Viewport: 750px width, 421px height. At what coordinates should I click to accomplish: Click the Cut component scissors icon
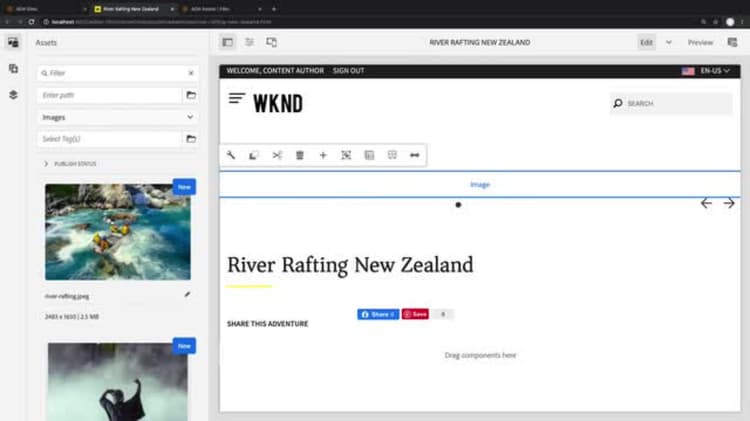point(277,155)
